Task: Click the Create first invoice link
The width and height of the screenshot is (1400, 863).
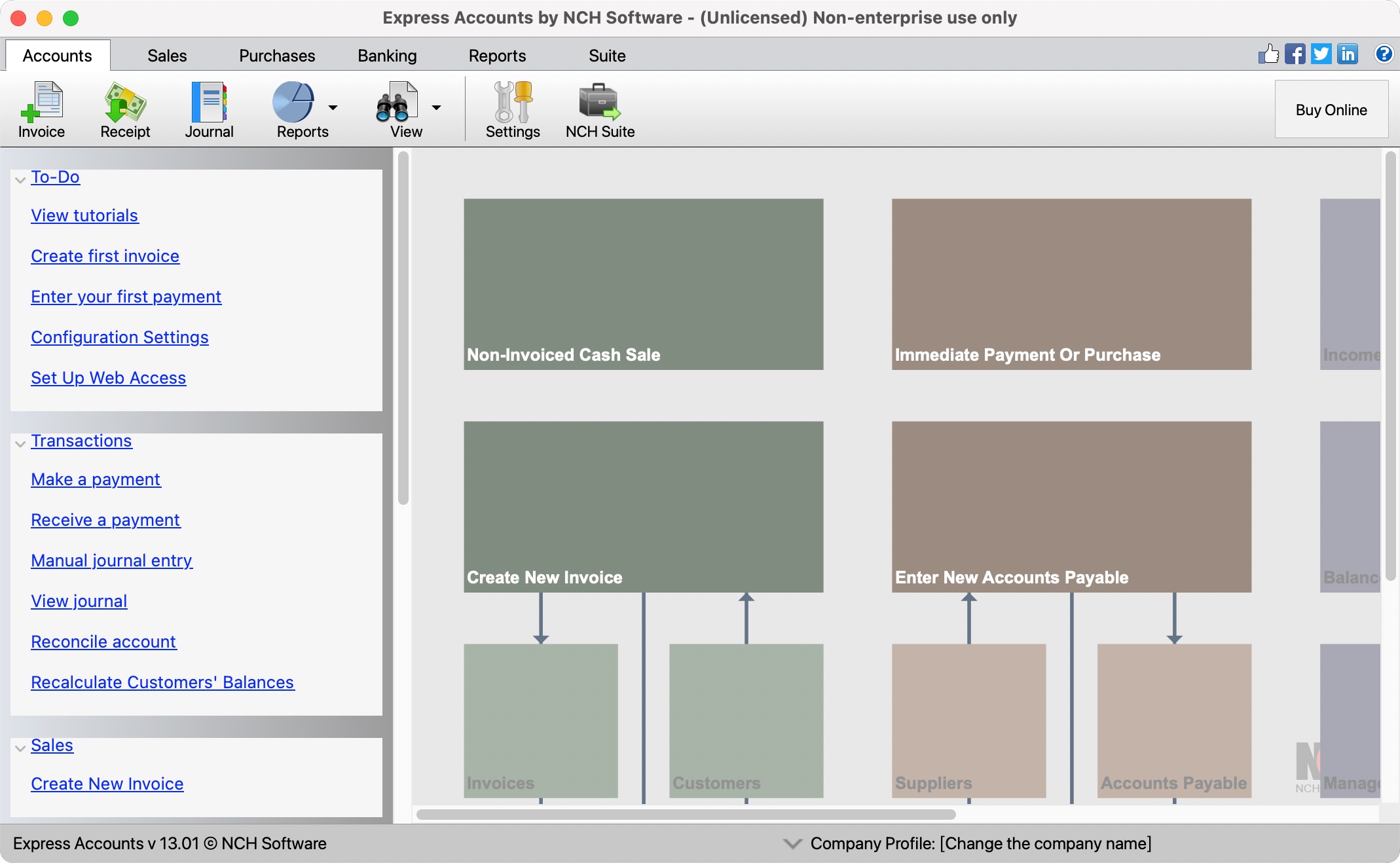Action: pyautogui.click(x=105, y=256)
